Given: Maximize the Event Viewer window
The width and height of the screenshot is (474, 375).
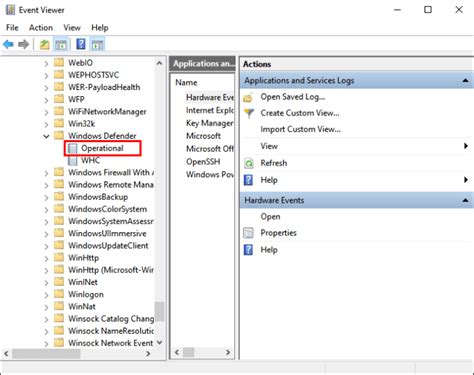Looking at the screenshot, I should 428,10.
